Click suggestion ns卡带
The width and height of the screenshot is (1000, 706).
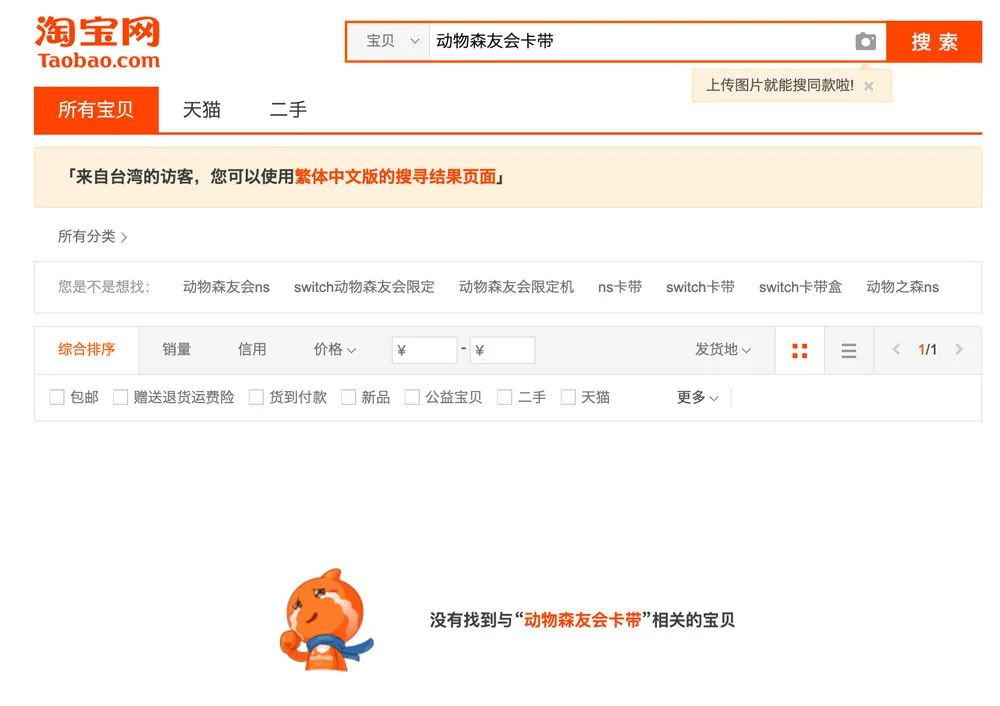click(x=620, y=287)
